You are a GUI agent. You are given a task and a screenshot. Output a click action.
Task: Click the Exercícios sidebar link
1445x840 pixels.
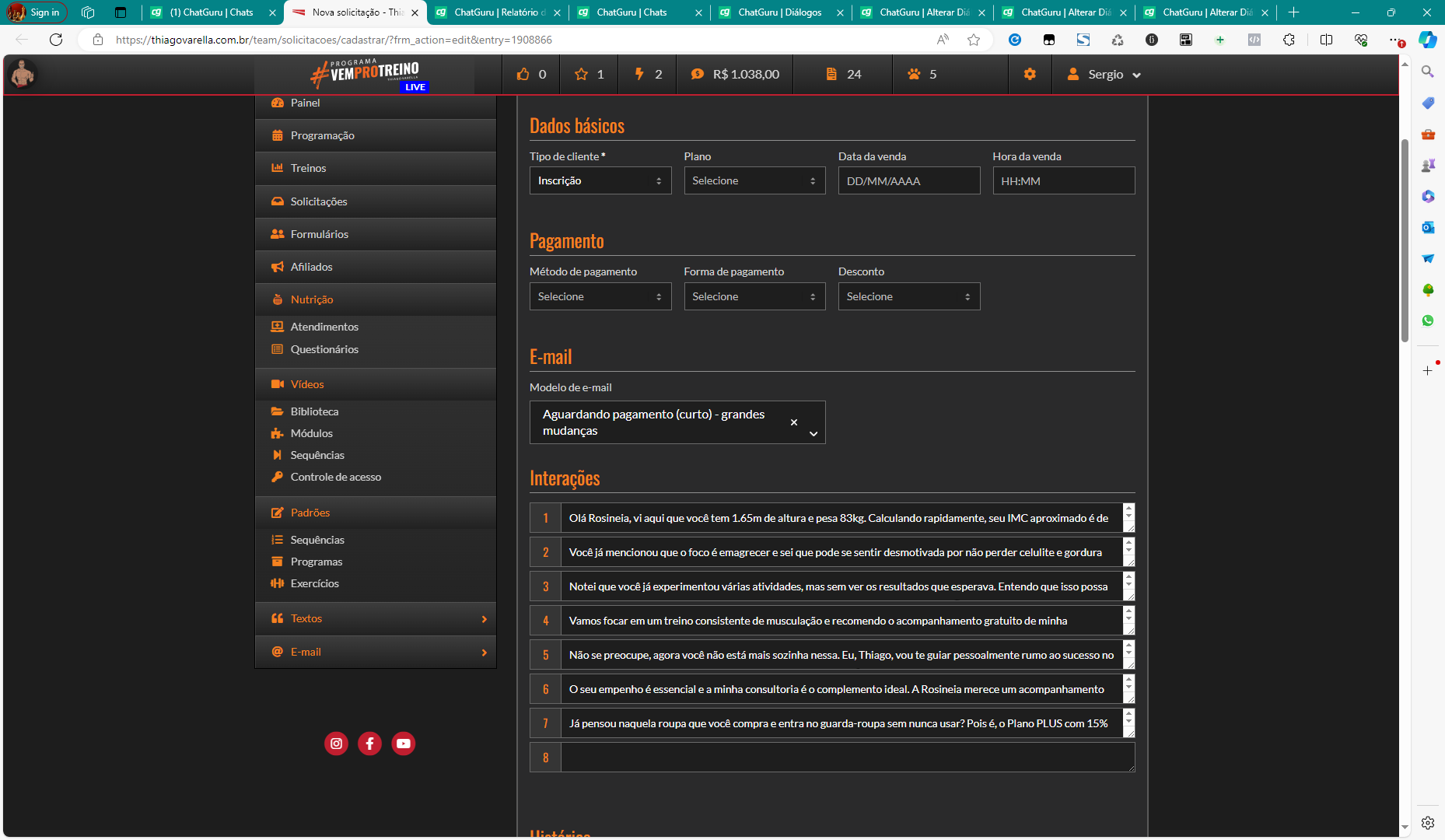(x=315, y=583)
